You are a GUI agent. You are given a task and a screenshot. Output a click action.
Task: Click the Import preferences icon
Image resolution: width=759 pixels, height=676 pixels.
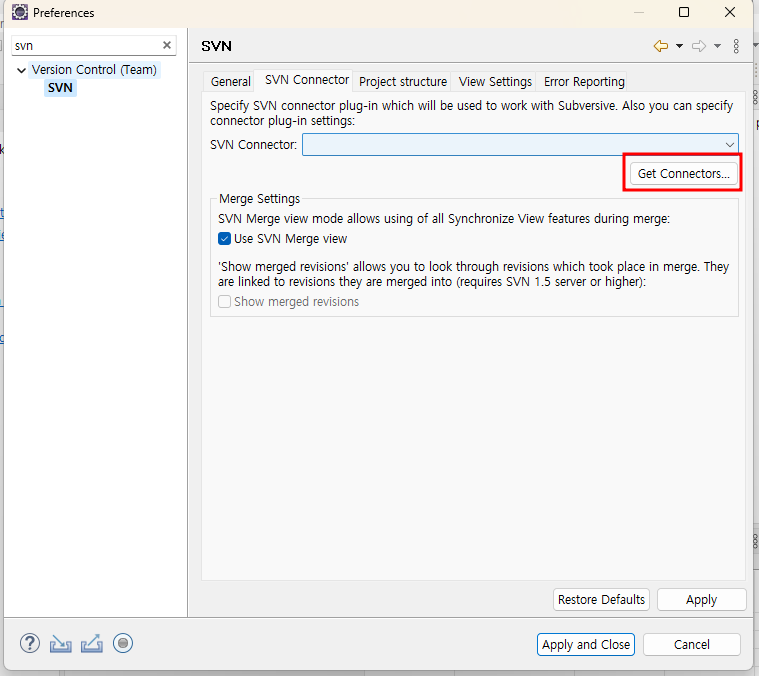tap(61, 644)
